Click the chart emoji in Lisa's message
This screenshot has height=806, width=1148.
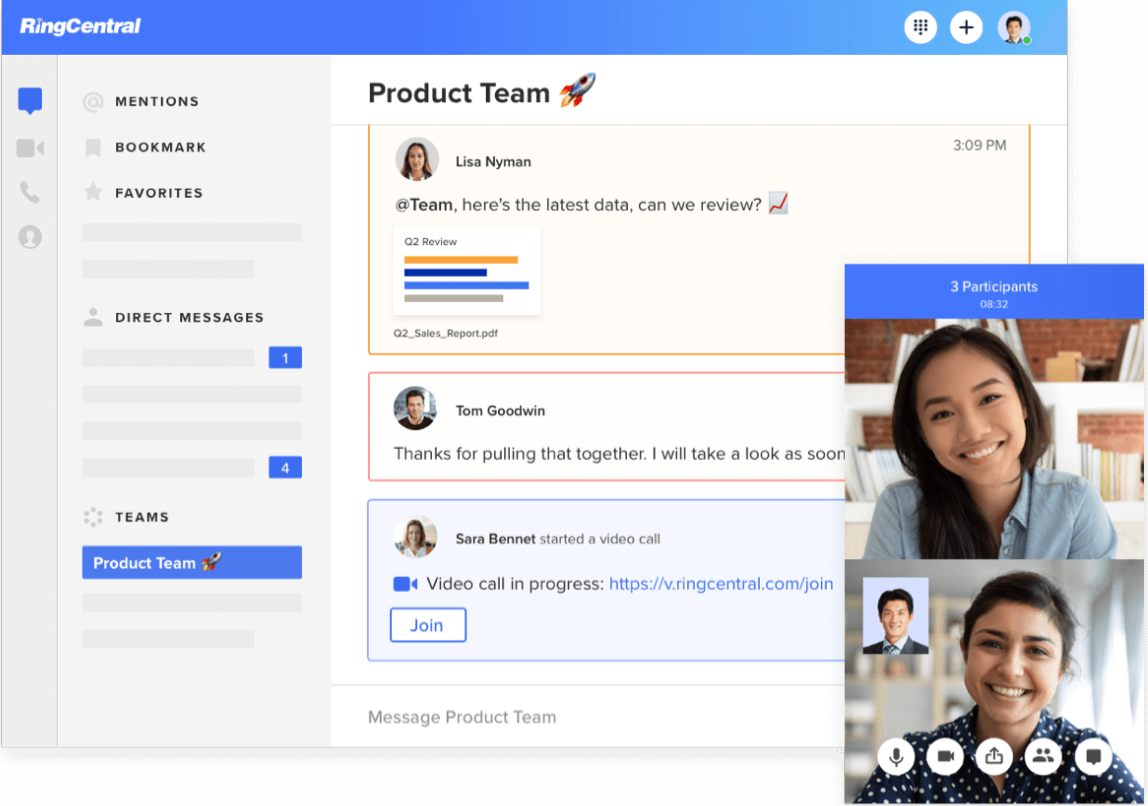click(778, 204)
